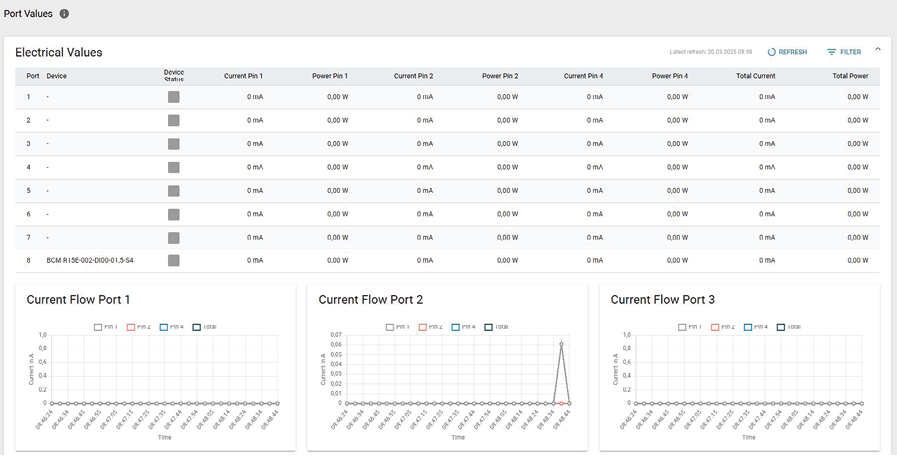Click the Port Values info icon

(x=64, y=14)
